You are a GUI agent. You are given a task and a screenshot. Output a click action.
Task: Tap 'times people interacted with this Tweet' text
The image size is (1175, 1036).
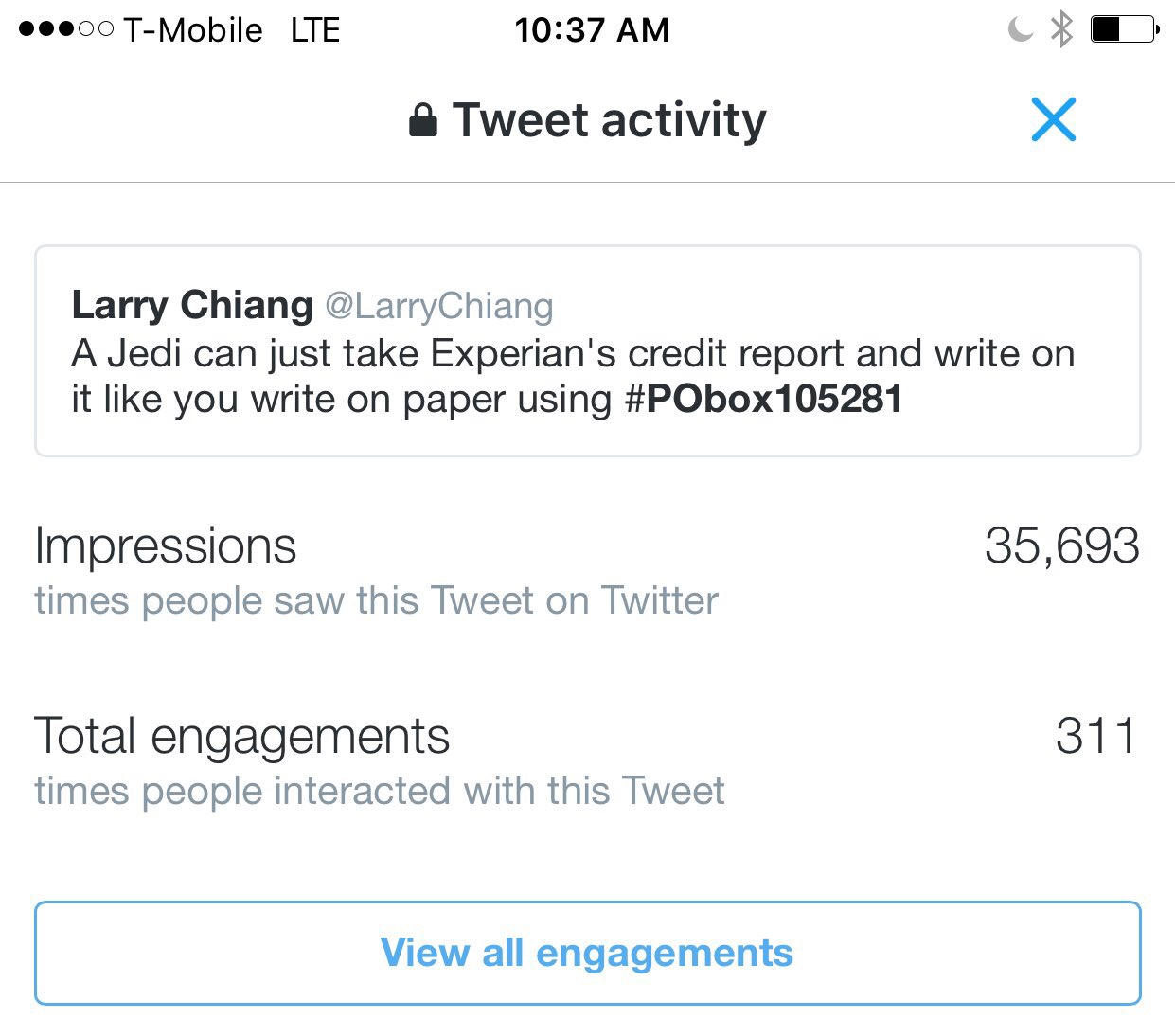pos(379,791)
